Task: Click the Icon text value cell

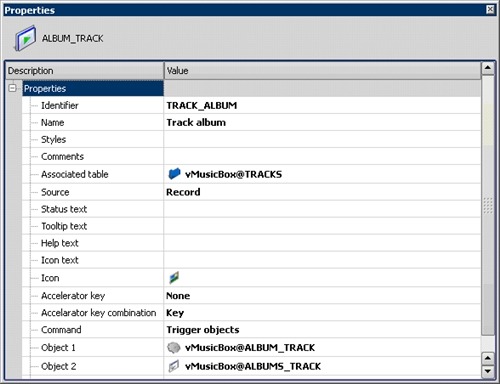Action: tap(322, 260)
